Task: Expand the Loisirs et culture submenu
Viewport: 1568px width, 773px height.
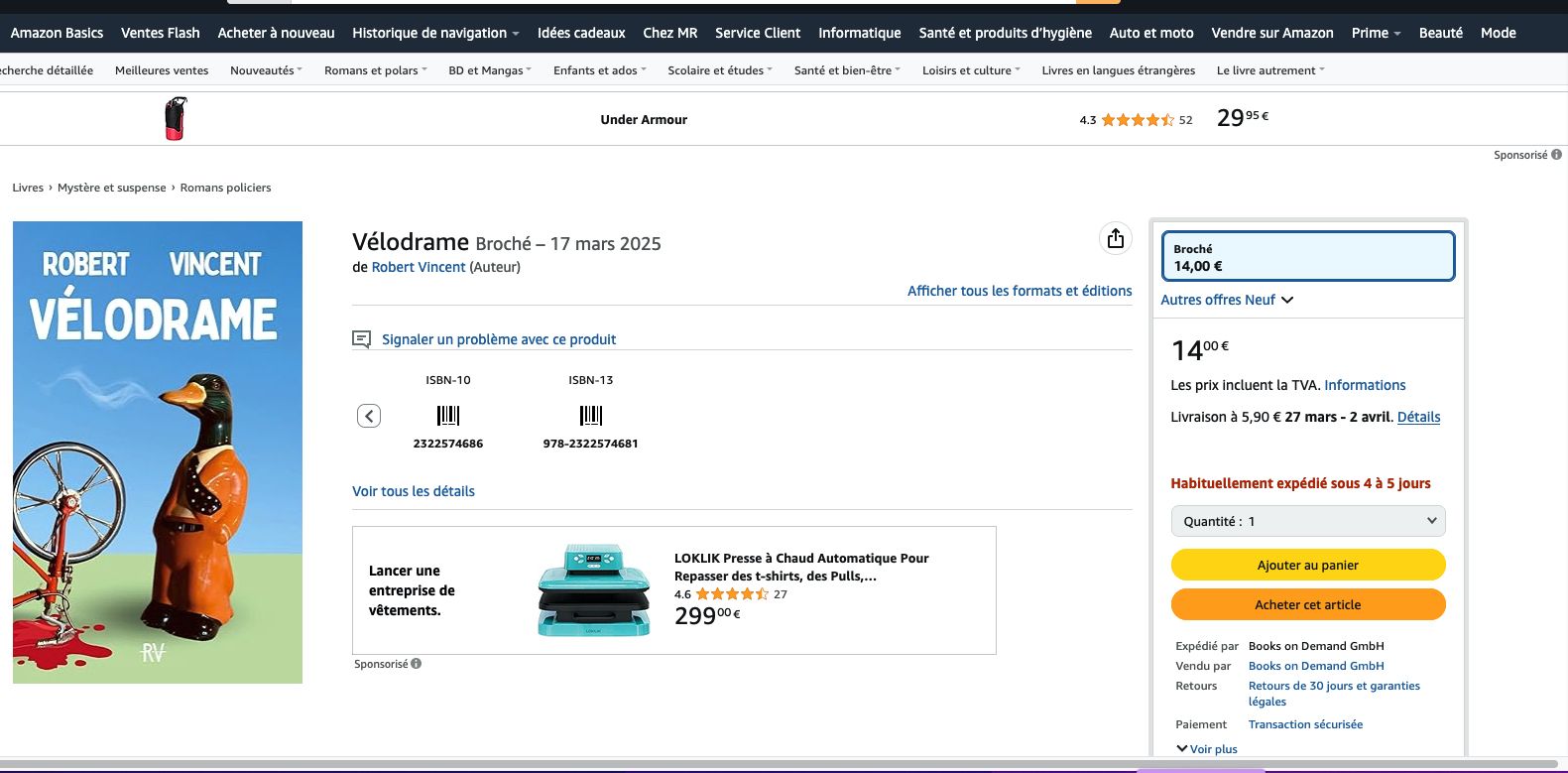Action: pos(971,70)
